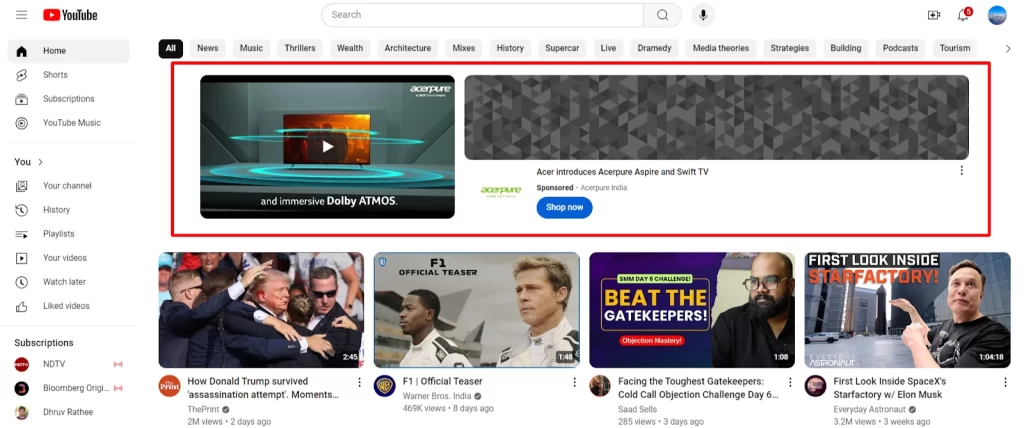Select the Live filter chip
Viewport: 1024px width, 428px height.
[x=608, y=48]
